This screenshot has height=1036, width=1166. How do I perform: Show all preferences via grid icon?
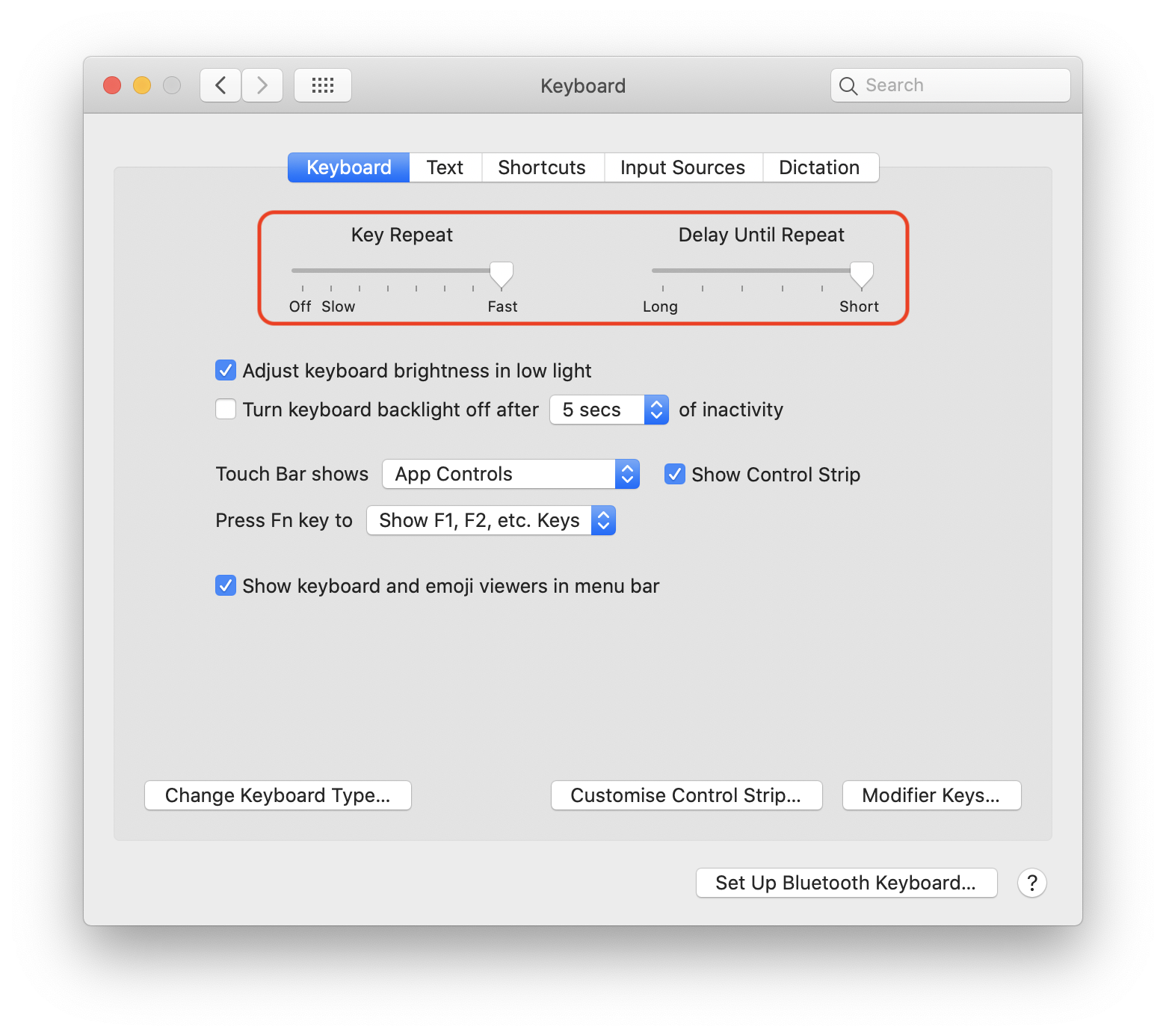tap(323, 85)
